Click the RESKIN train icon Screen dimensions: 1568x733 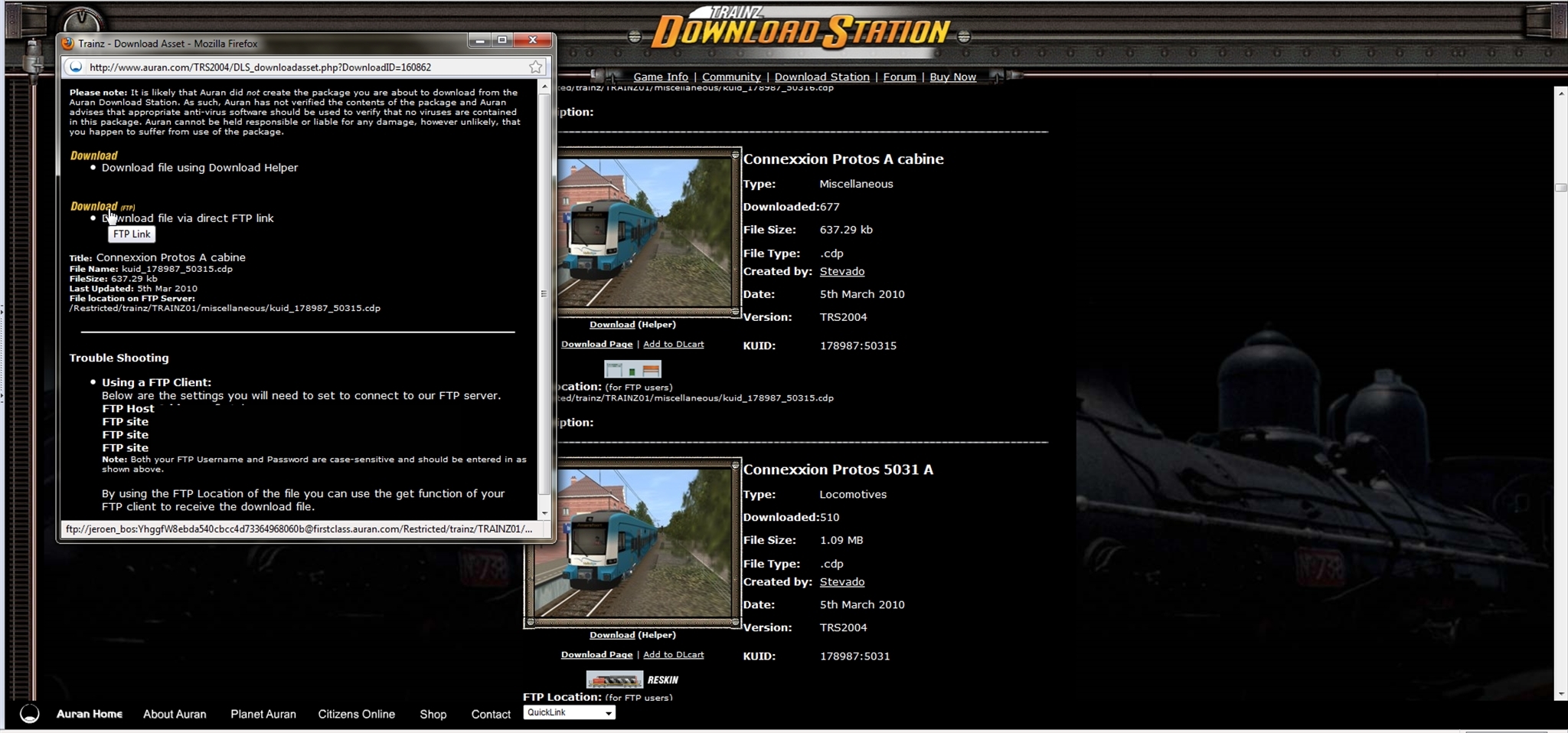614,680
